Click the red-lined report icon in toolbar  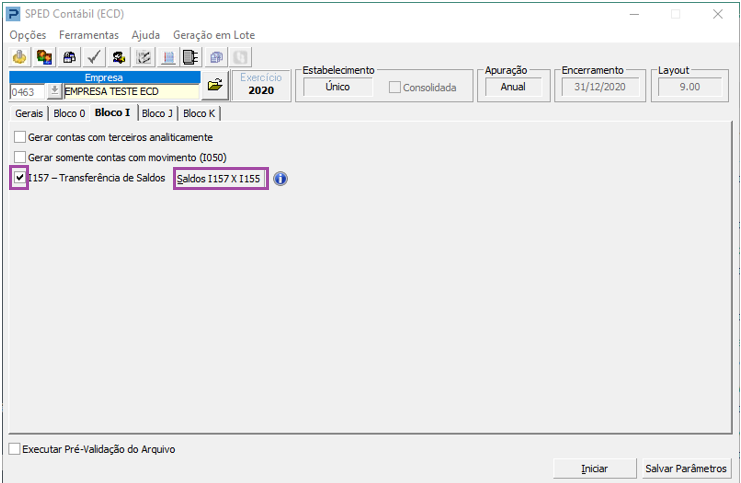point(169,57)
